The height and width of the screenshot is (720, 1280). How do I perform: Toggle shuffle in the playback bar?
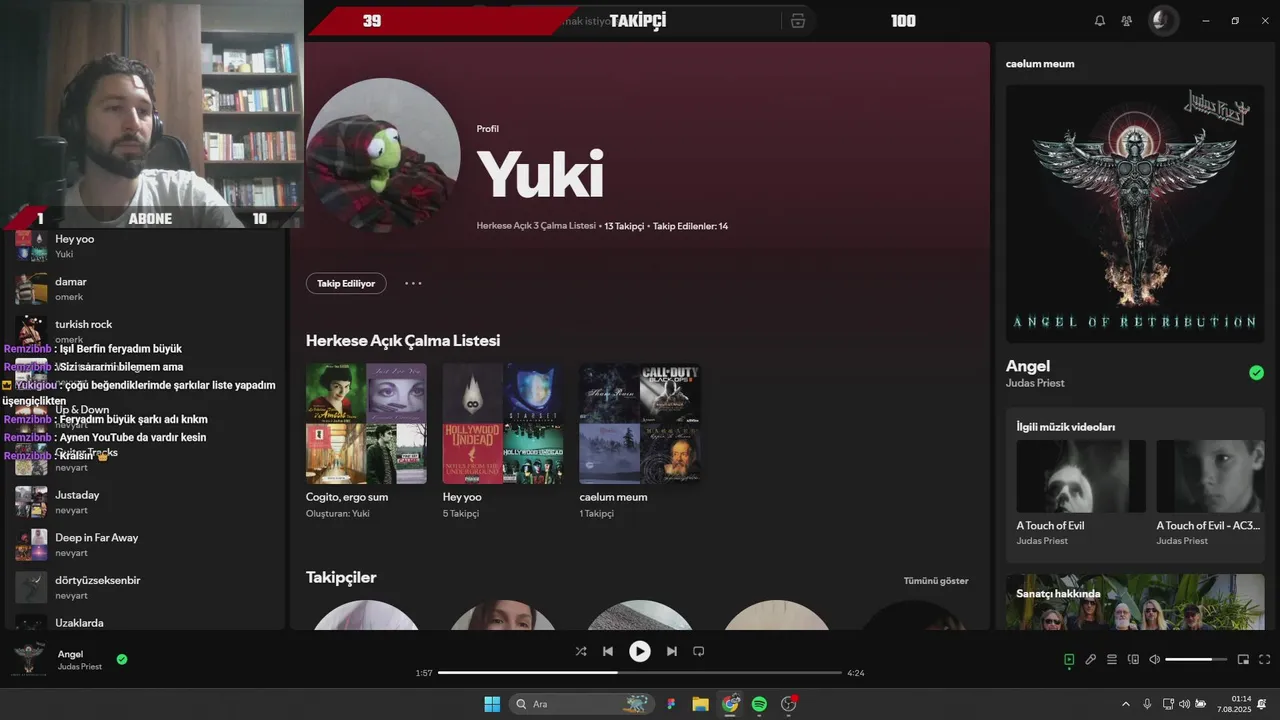(581, 651)
